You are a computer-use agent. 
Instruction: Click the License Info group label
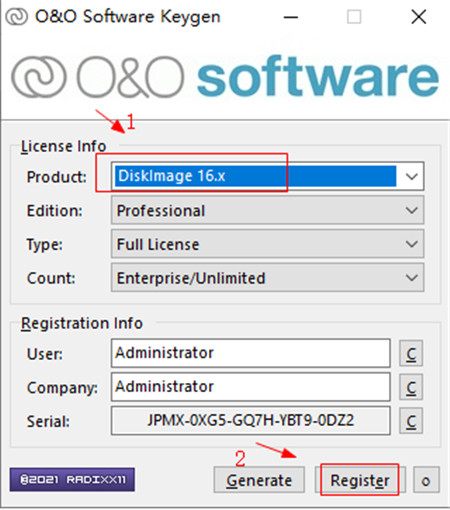click(63, 146)
